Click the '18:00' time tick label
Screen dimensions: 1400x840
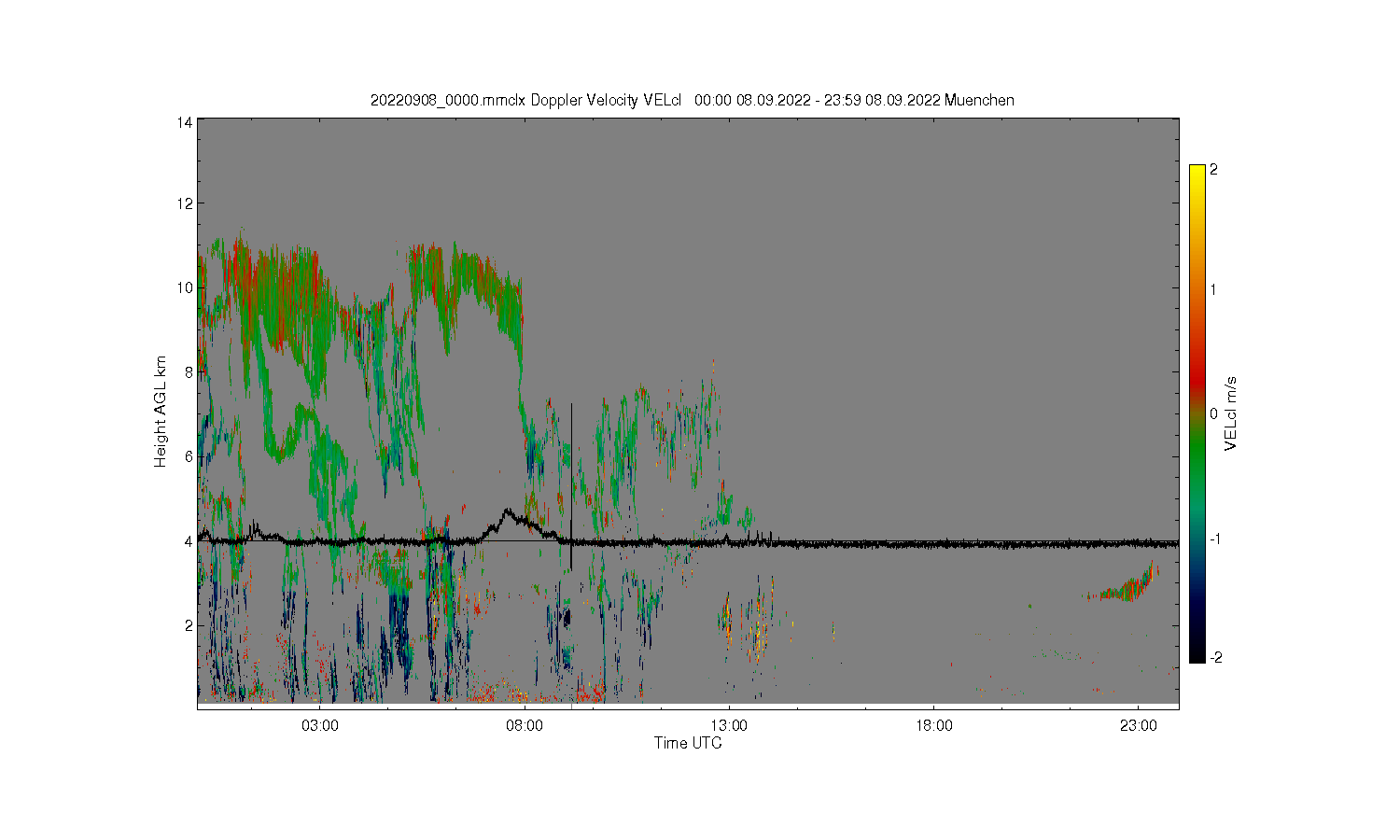(933, 726)
